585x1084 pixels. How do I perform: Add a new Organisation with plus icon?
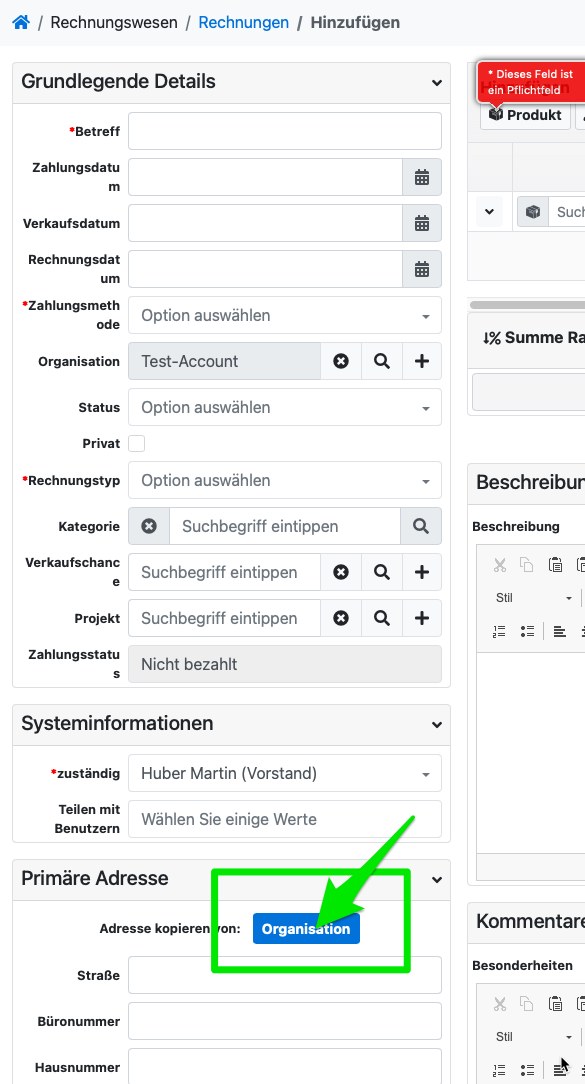[x=422, y=361]
